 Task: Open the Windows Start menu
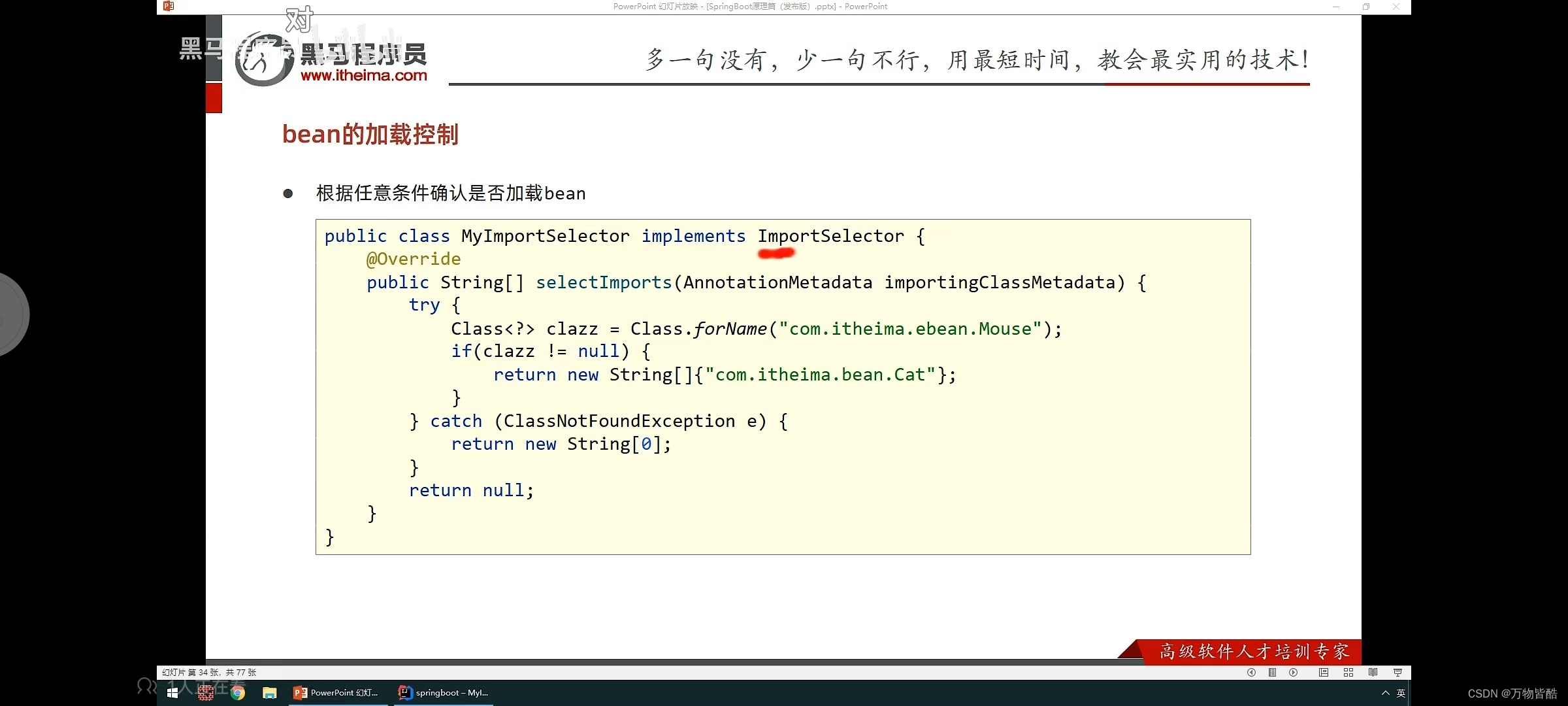172,693
